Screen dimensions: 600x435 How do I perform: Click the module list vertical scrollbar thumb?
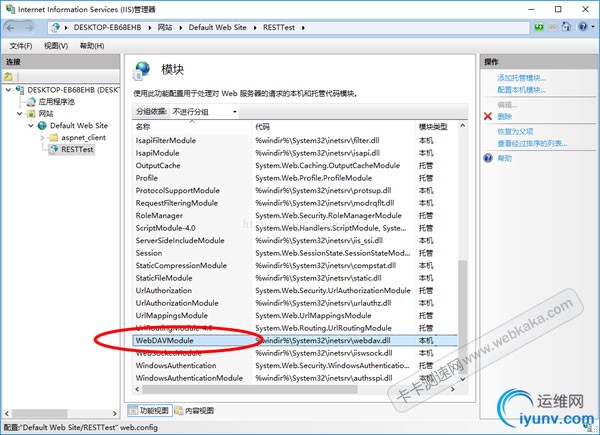463,316
